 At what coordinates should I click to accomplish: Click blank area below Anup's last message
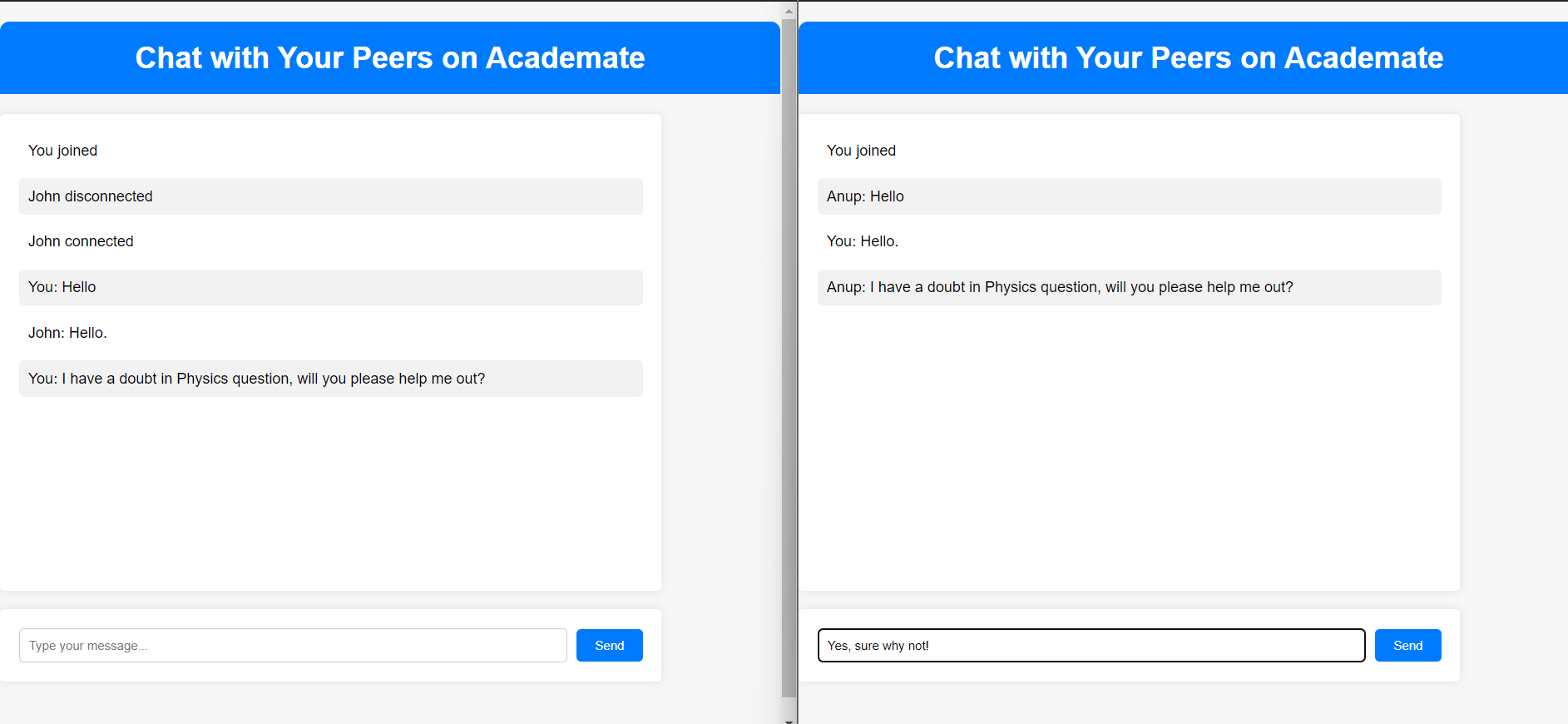(x=1128, y=449)
